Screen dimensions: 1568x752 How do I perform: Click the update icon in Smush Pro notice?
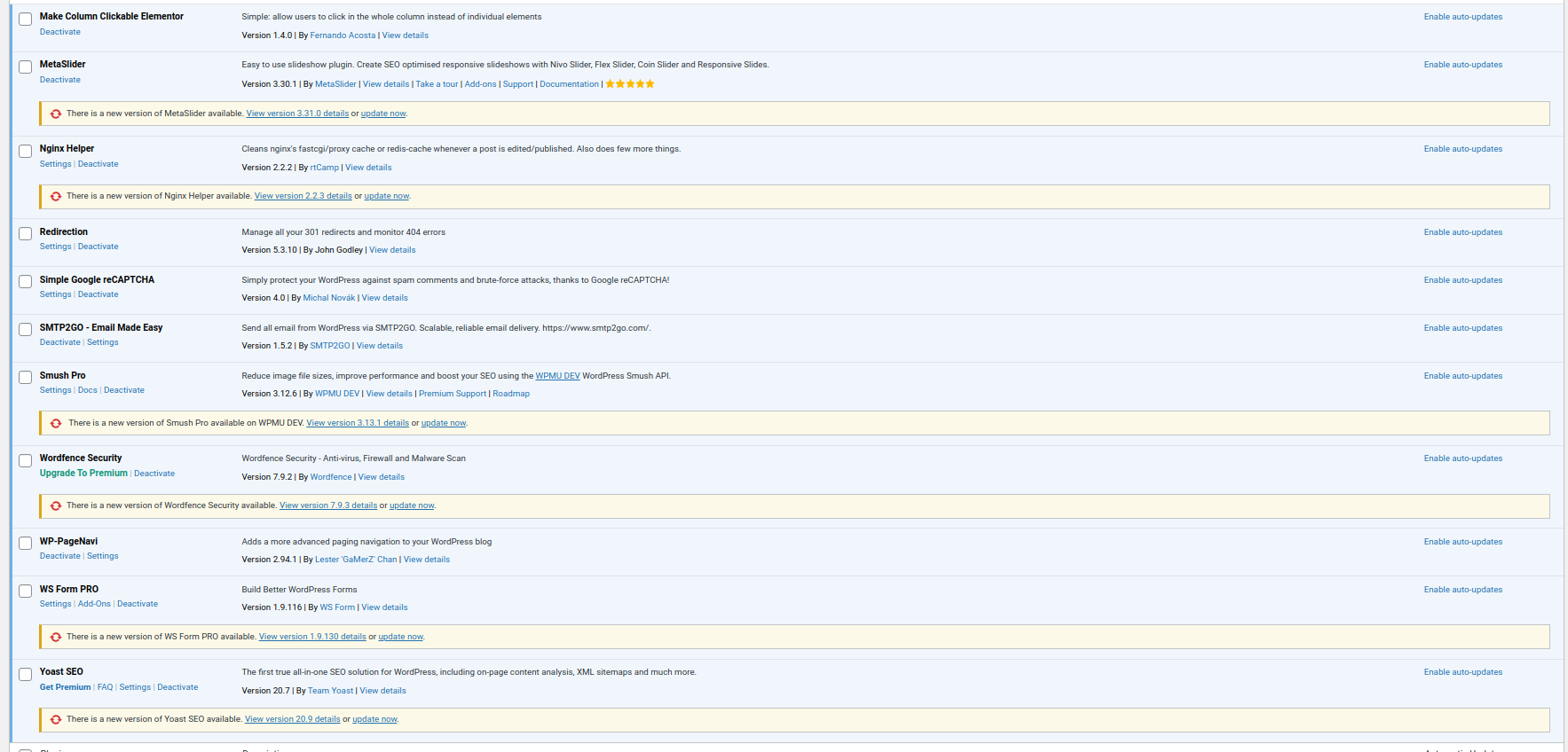pyautogui.click(x=56, y=423)
